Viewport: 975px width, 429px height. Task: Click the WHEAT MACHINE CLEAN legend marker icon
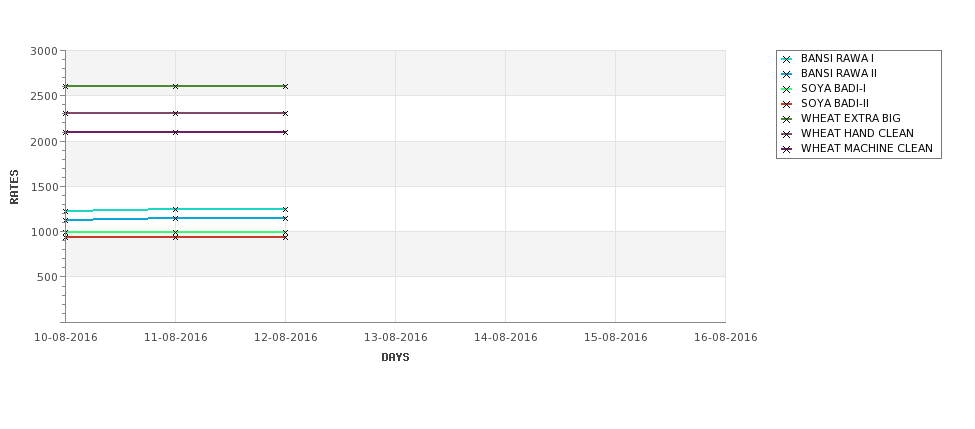787,149
